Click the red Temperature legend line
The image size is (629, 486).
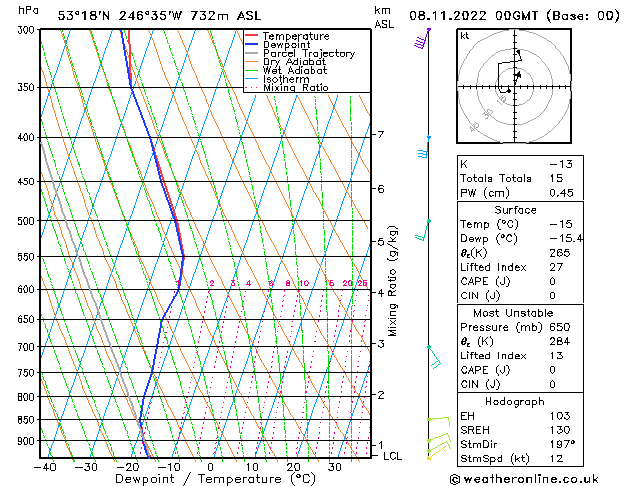click(x=252, y=36)
